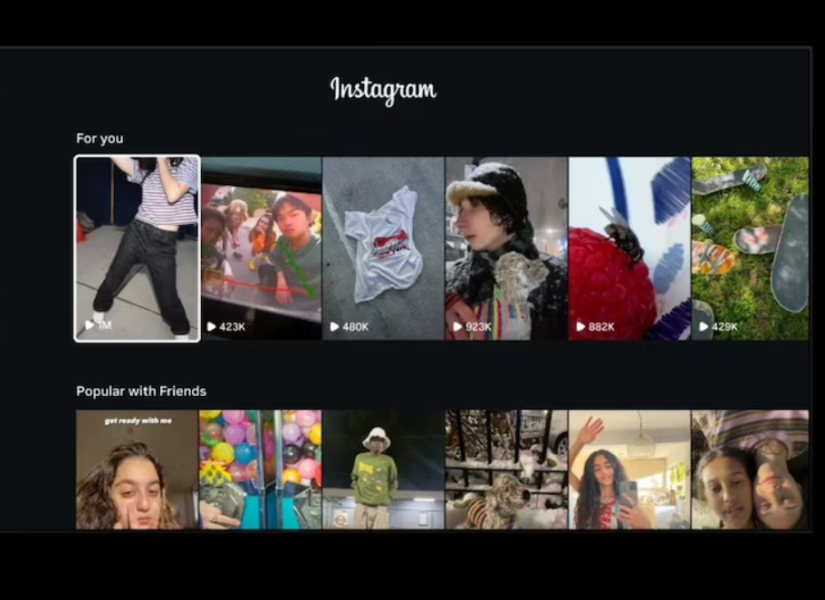Open the green sweater outfit video
The width and height of the screenshot is (825, 600).
(x=384, y=470)
